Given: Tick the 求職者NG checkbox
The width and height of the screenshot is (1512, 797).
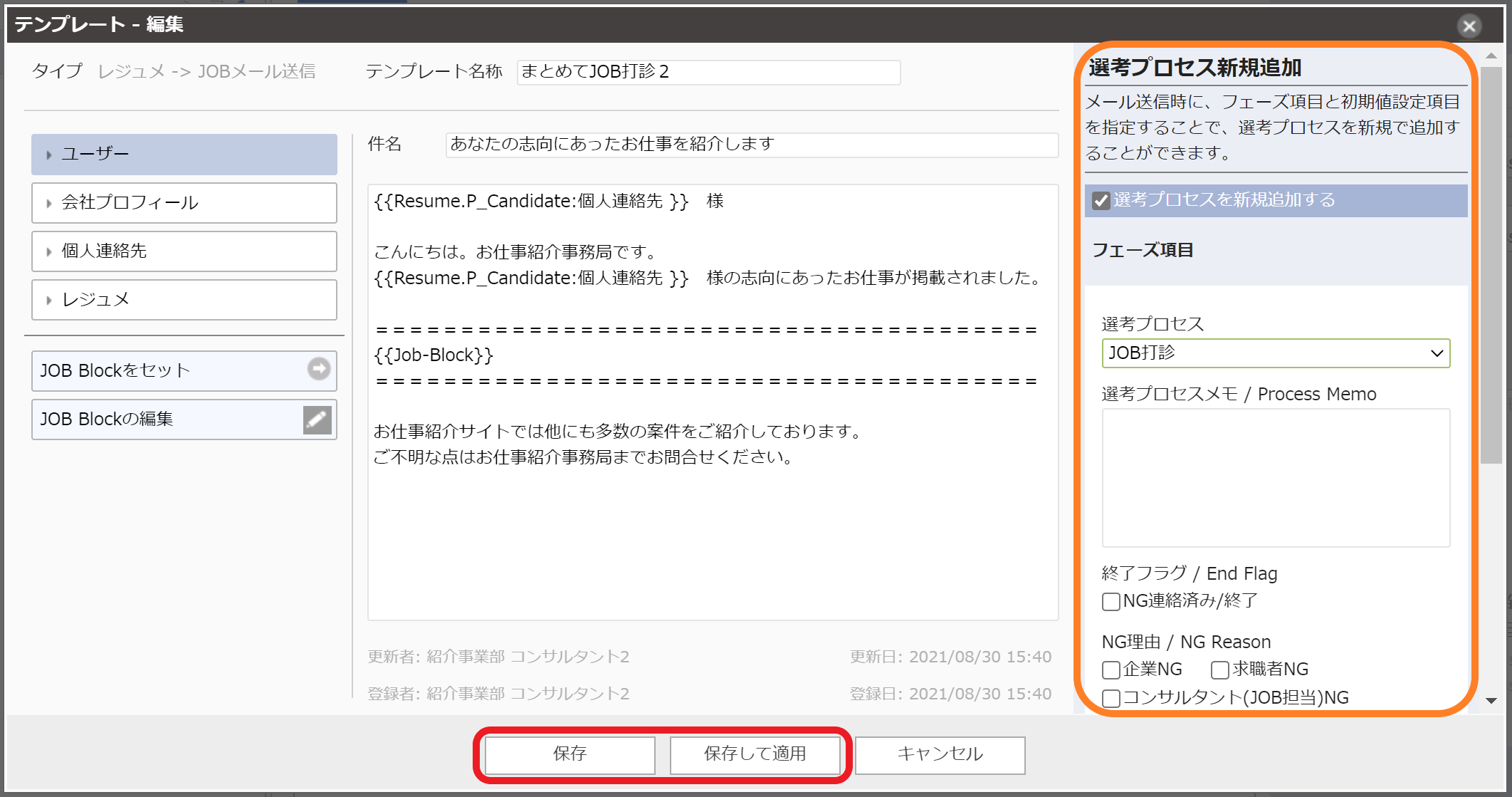Looking at the screenshot, I should 1219,670.
